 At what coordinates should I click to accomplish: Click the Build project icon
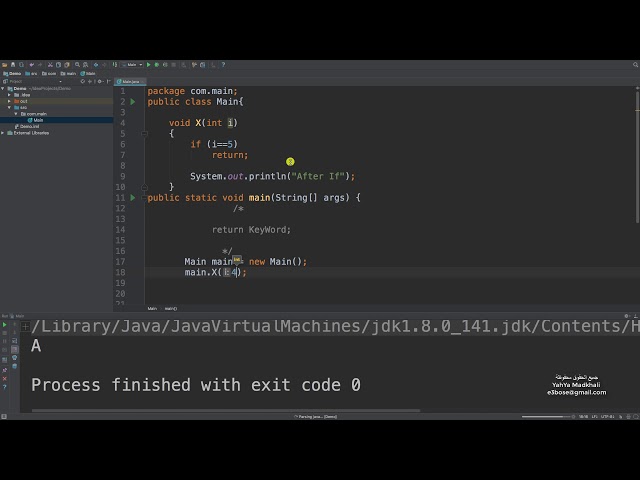point(115,65)
